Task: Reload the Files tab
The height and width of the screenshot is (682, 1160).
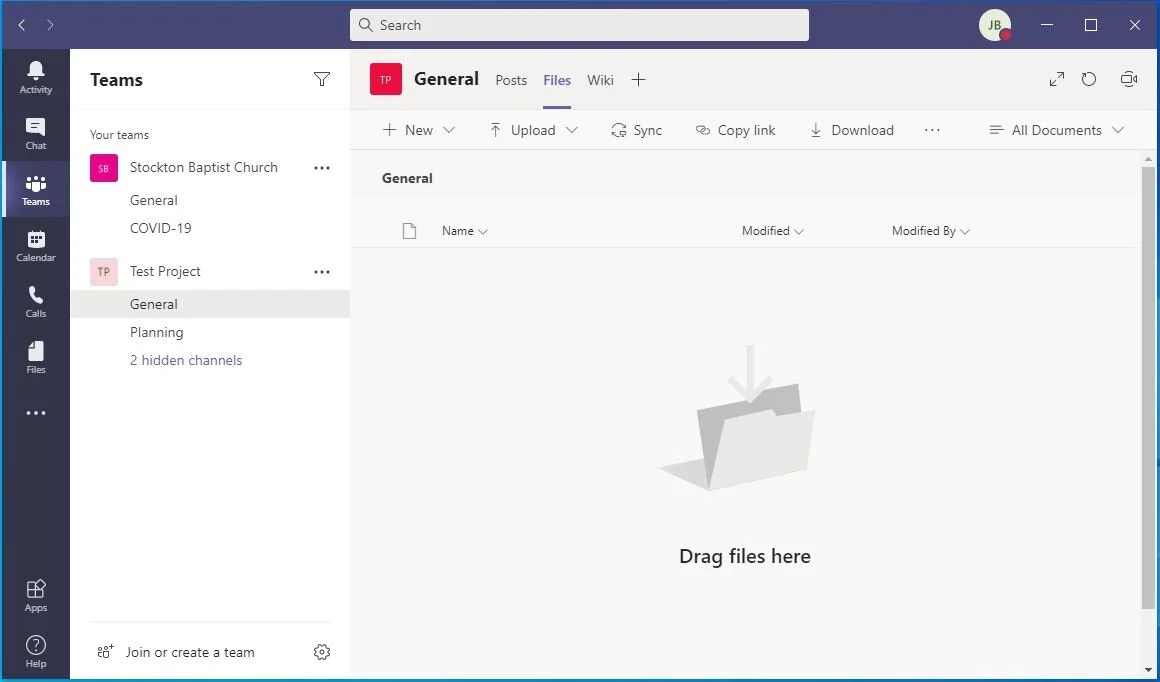Action: coord(1089,79)
